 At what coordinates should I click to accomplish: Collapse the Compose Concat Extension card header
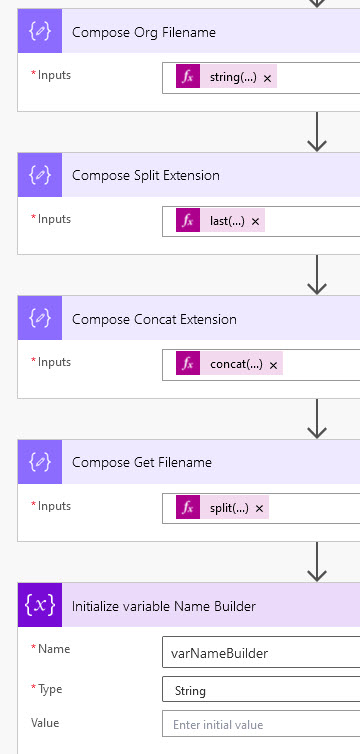[x=211, y=318]
